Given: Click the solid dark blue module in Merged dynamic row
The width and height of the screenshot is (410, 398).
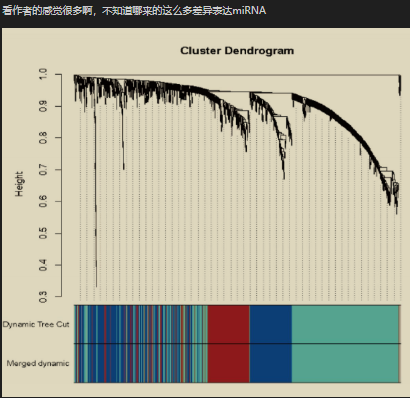Looking at the screenshot, I should (x=271, y=363).
